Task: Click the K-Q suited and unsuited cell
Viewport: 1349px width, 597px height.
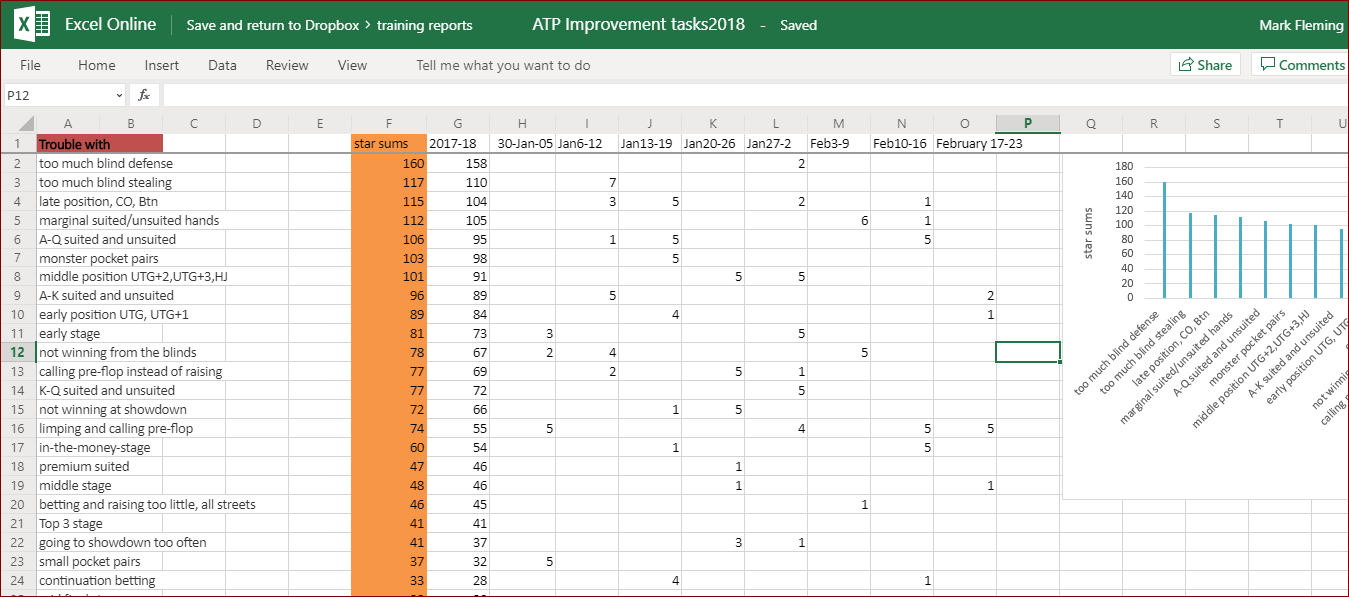Action: click(x=107, y=390)
